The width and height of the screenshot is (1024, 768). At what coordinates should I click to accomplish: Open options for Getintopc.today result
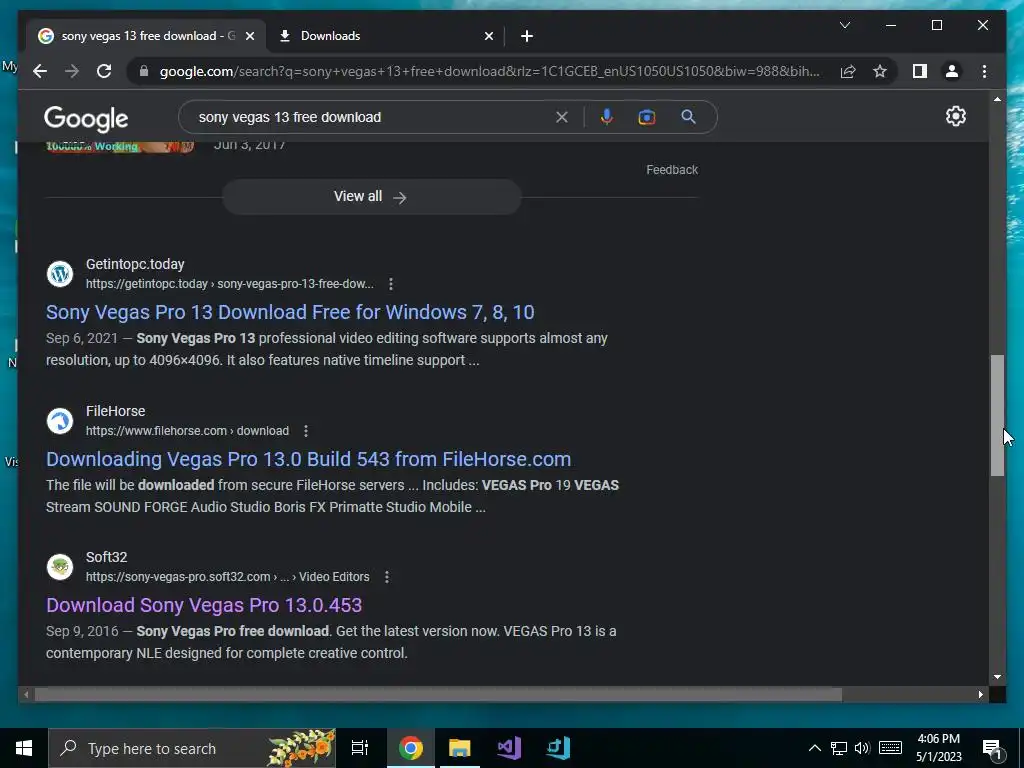coord(391,284)
